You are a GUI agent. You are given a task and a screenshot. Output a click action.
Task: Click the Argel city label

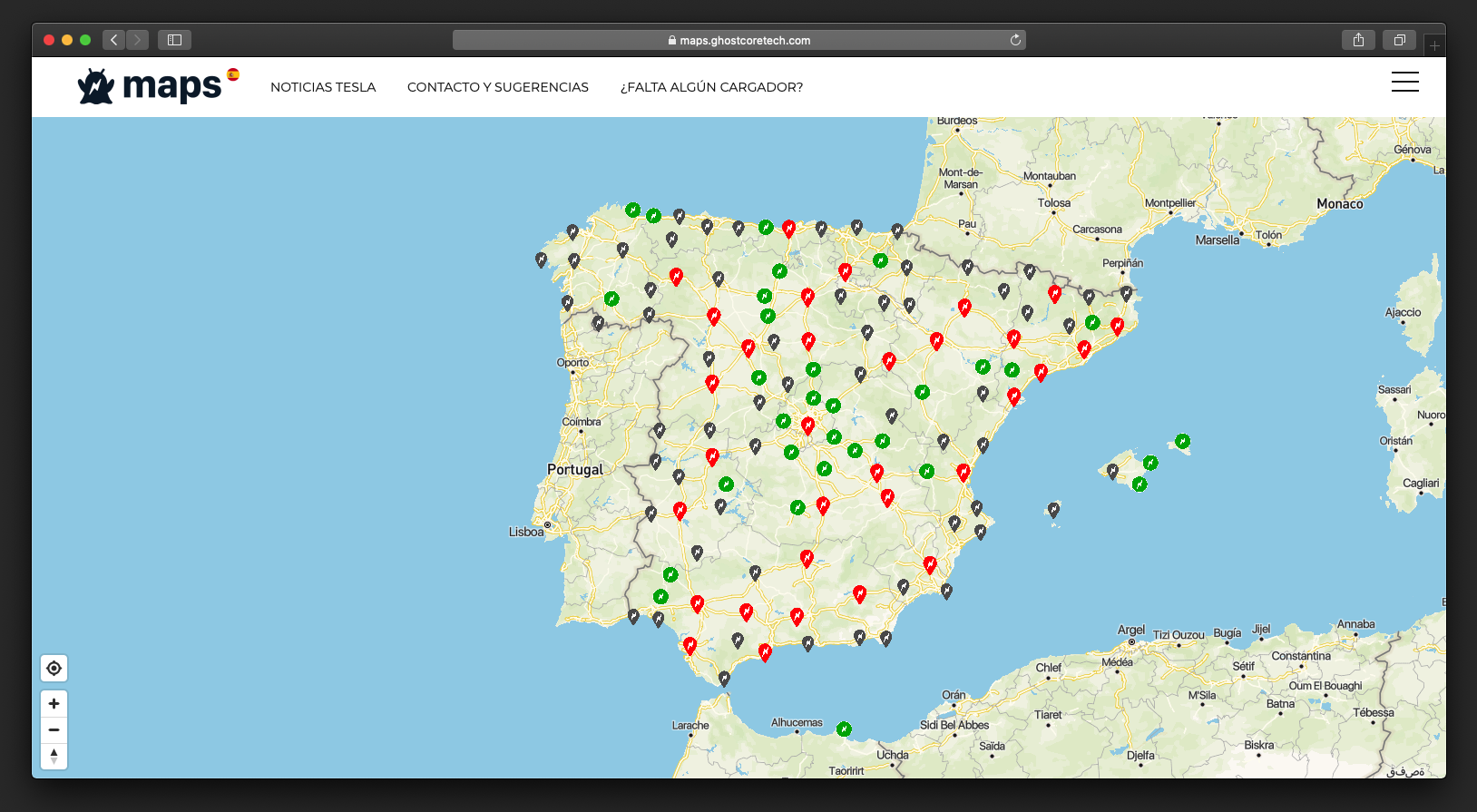click(x=1131, y=630)
